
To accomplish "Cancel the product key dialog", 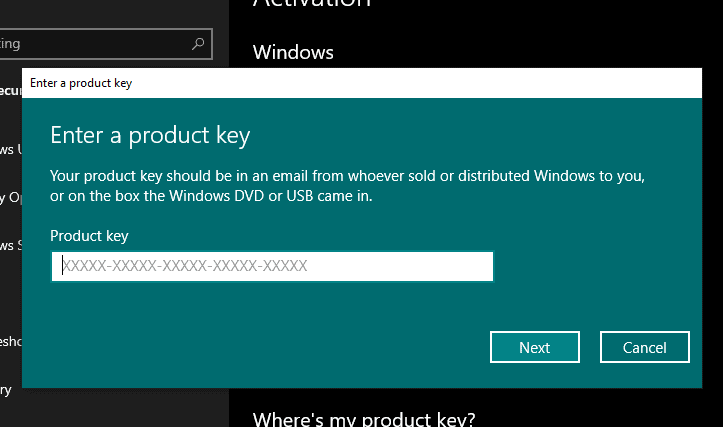I will coord(645,347).
